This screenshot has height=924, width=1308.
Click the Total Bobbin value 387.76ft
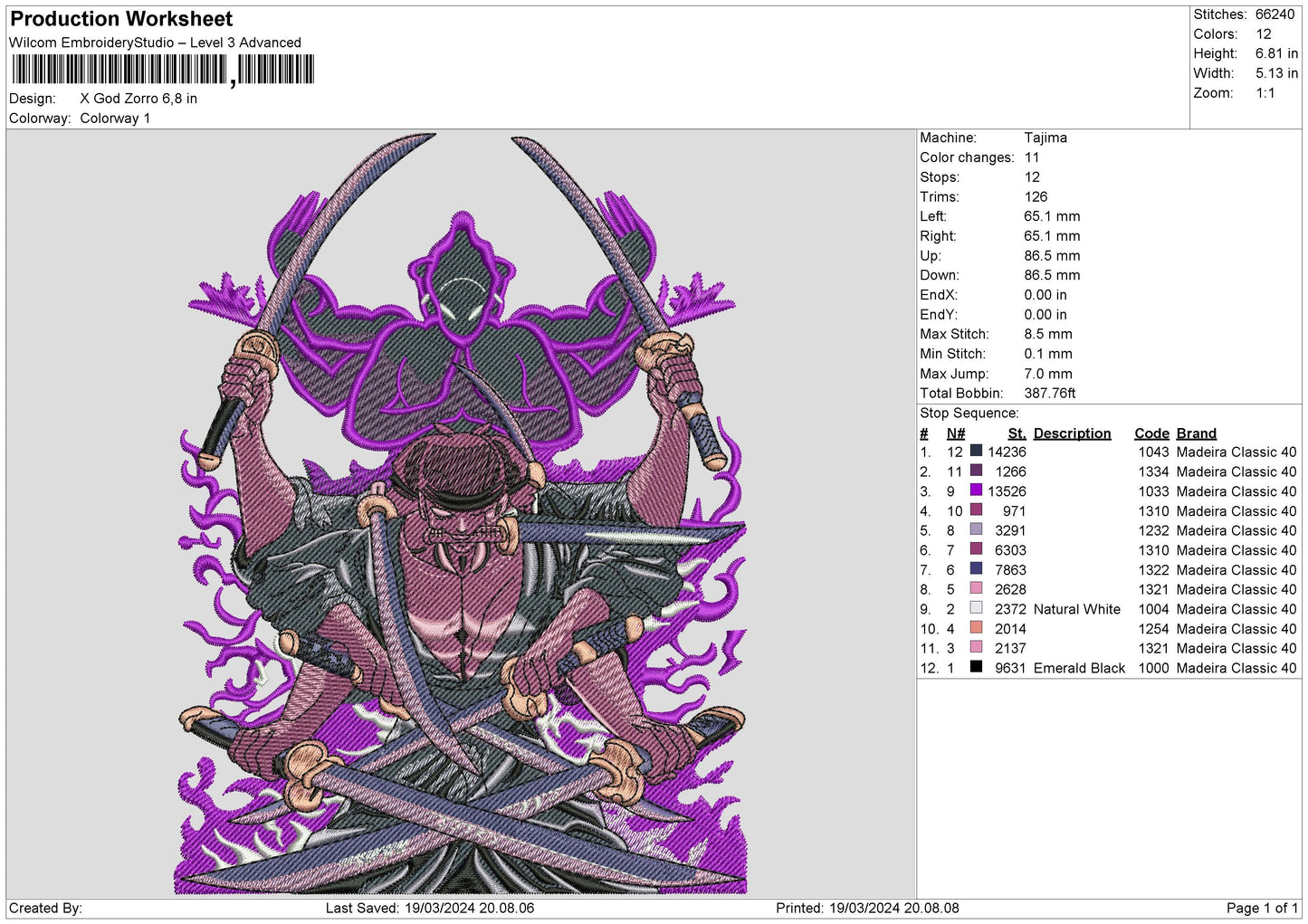1050,394
